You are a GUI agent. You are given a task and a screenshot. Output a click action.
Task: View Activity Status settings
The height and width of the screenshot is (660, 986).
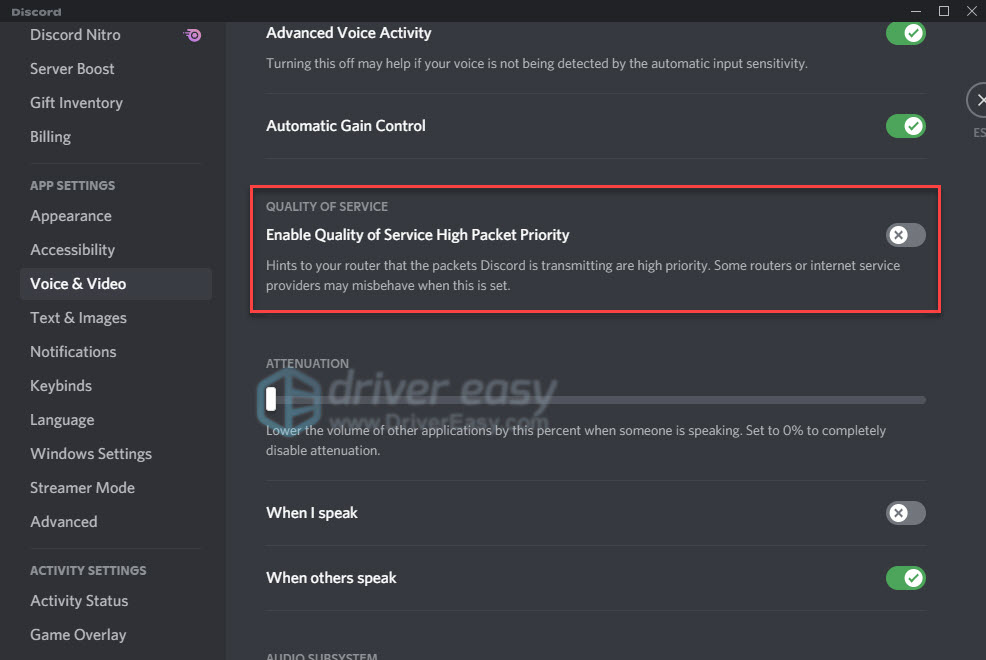pos(79,600)
